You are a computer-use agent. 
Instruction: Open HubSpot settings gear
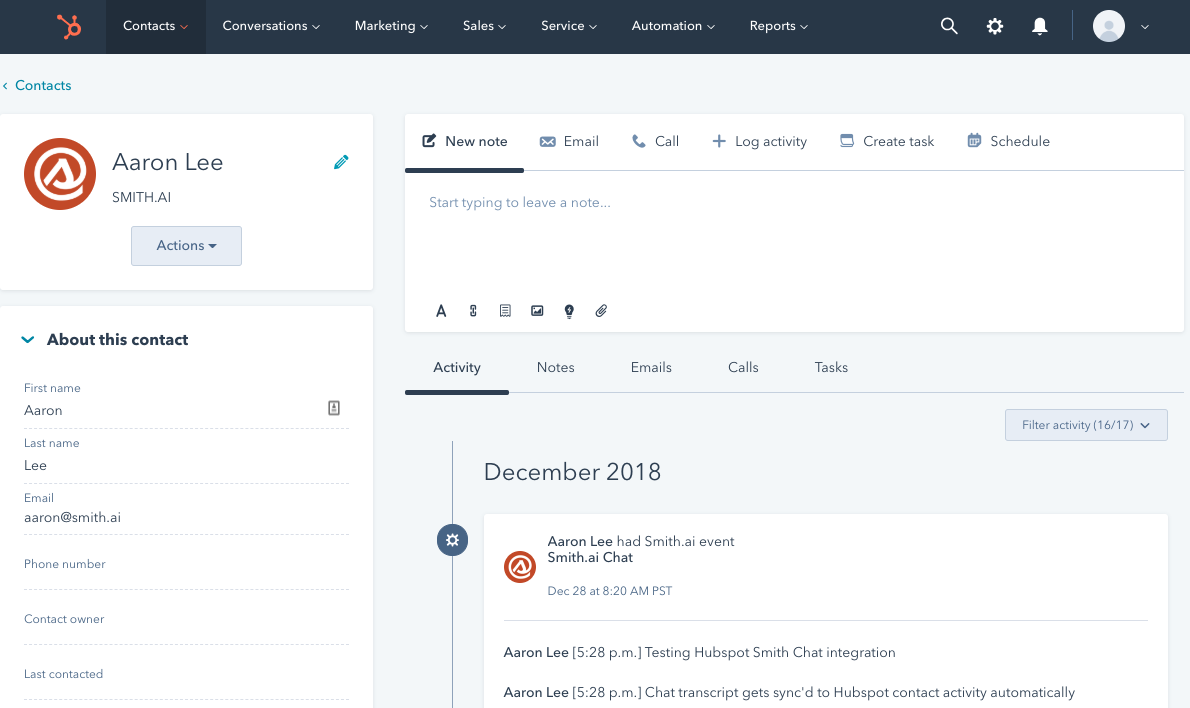pos(994,26)
